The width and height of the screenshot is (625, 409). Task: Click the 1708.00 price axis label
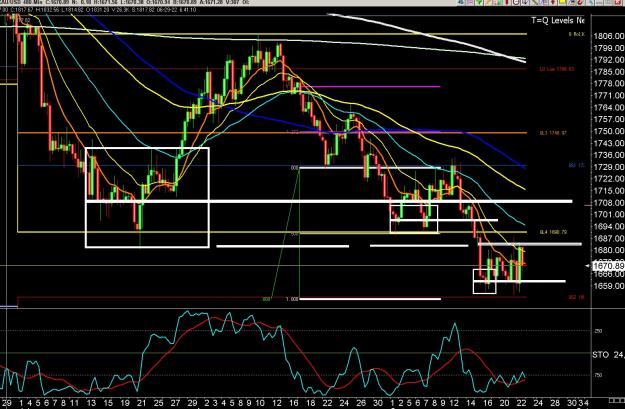609,203
